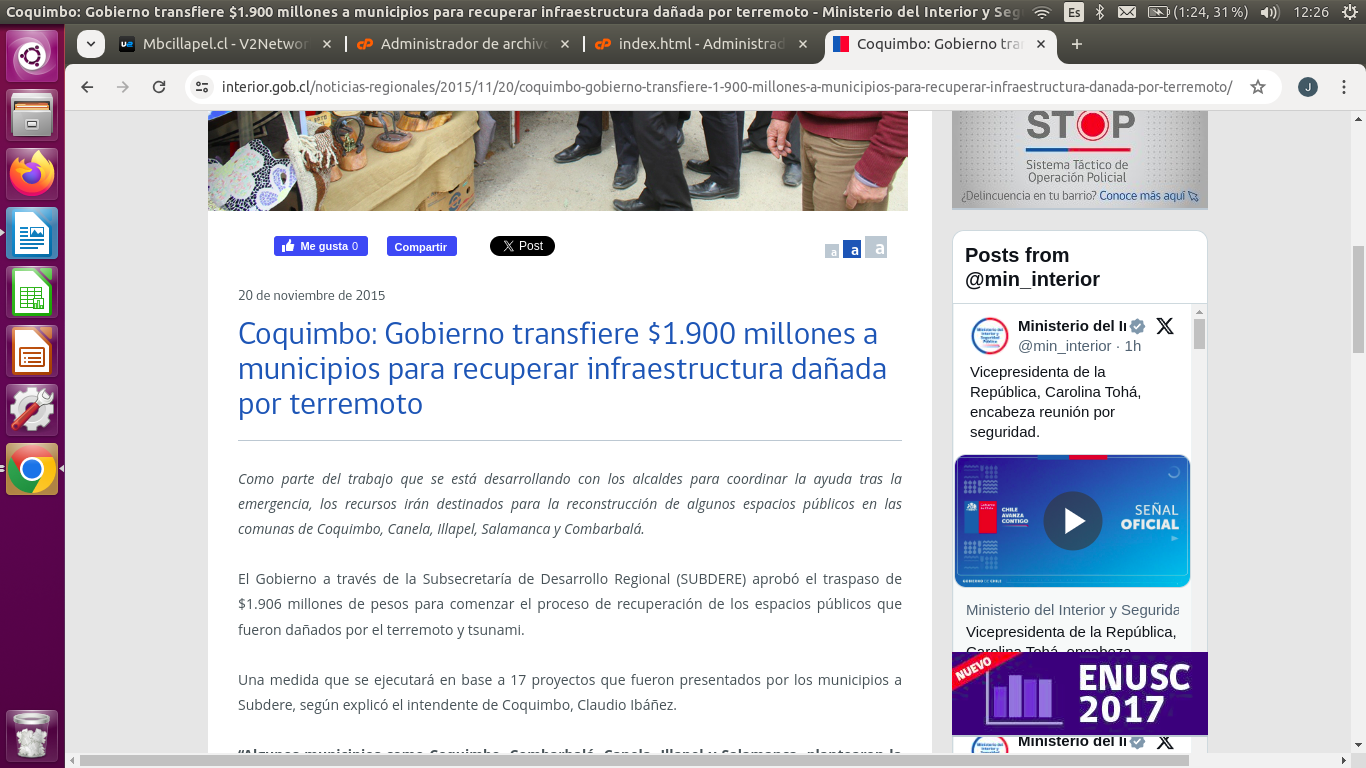The width and height of the screenshot is (1366, 768).
Task: Click the Facebook Compartir button
Action: tap(421, 246)
